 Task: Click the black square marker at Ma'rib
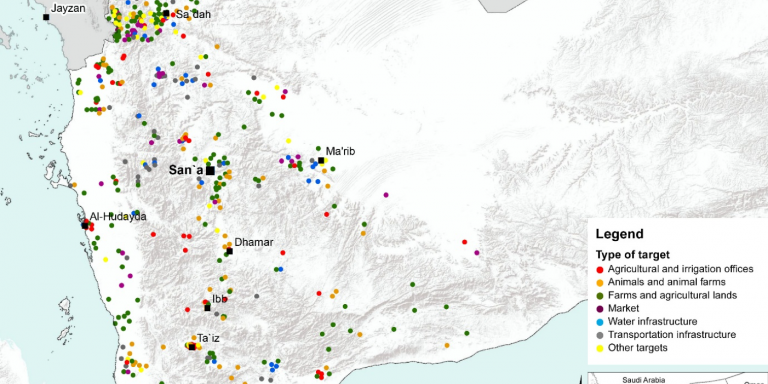click(x=321, y=160)
